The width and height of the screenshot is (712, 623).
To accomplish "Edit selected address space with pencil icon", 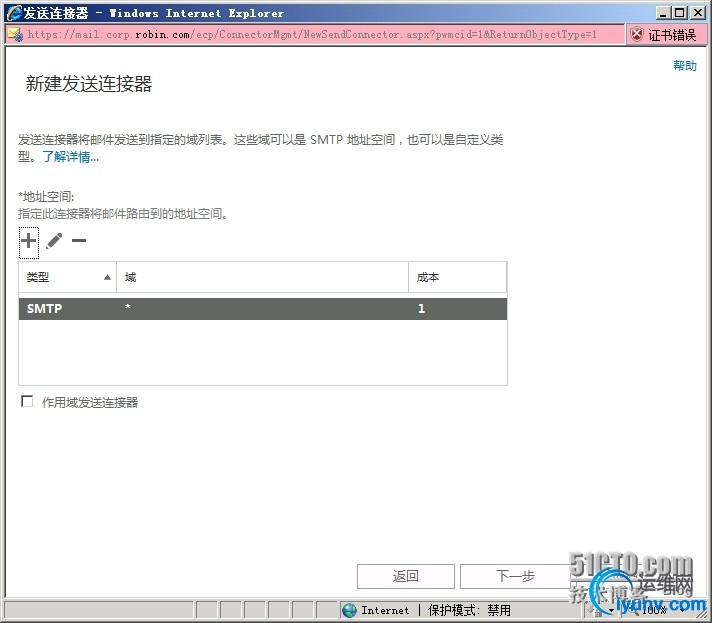I will click(x=54, y=241).
